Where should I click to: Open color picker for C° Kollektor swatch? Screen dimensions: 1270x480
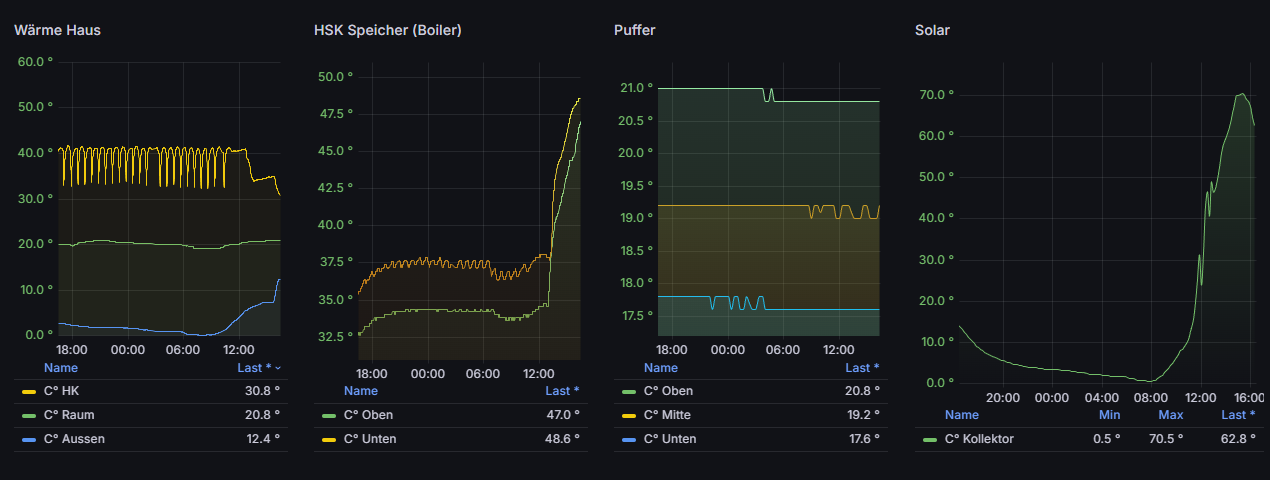[x=930, y=439]
